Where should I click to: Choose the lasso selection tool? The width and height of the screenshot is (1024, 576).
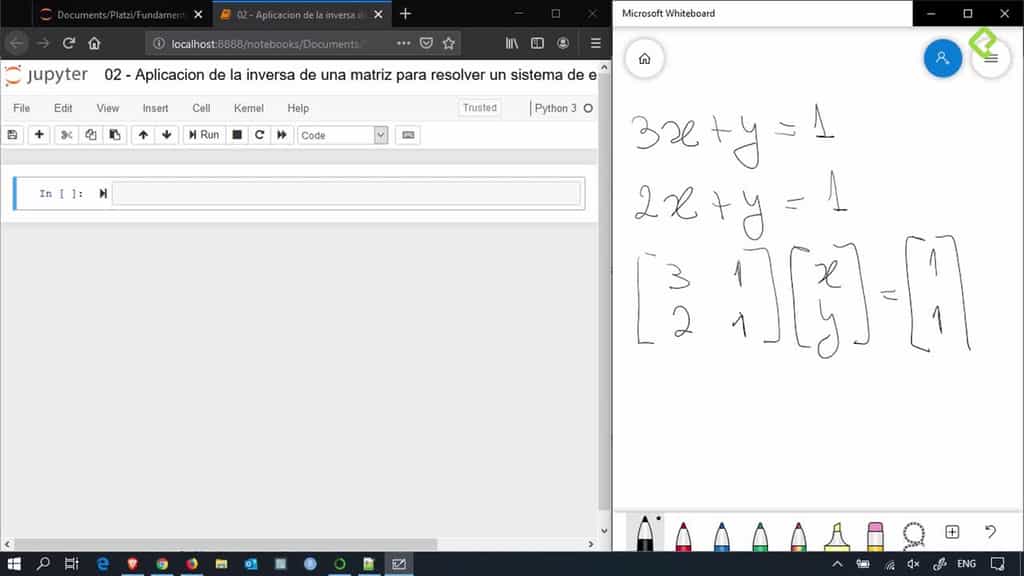914,533
